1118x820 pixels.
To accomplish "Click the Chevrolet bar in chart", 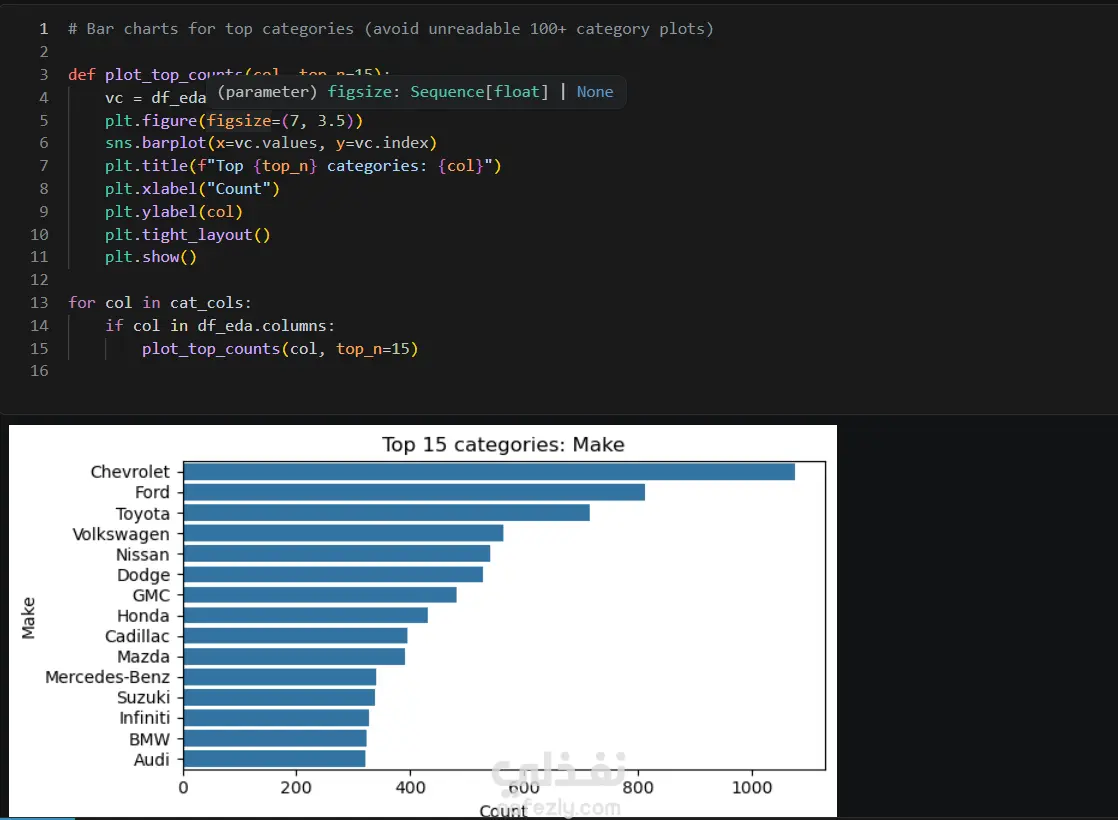I will pos(489,471).
